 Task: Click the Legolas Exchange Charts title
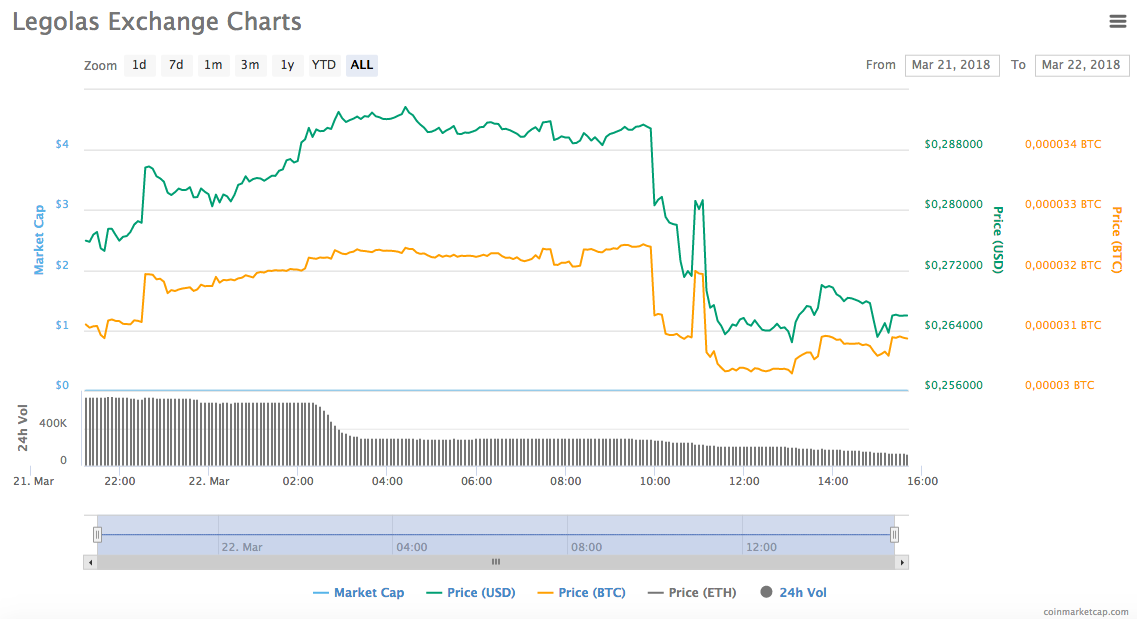157,22
